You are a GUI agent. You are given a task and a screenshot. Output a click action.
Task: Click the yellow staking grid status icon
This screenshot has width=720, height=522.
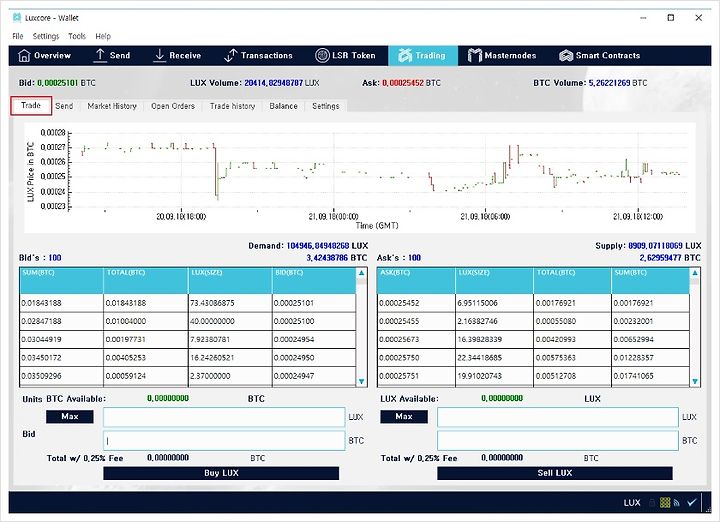[x=664, y=503]
